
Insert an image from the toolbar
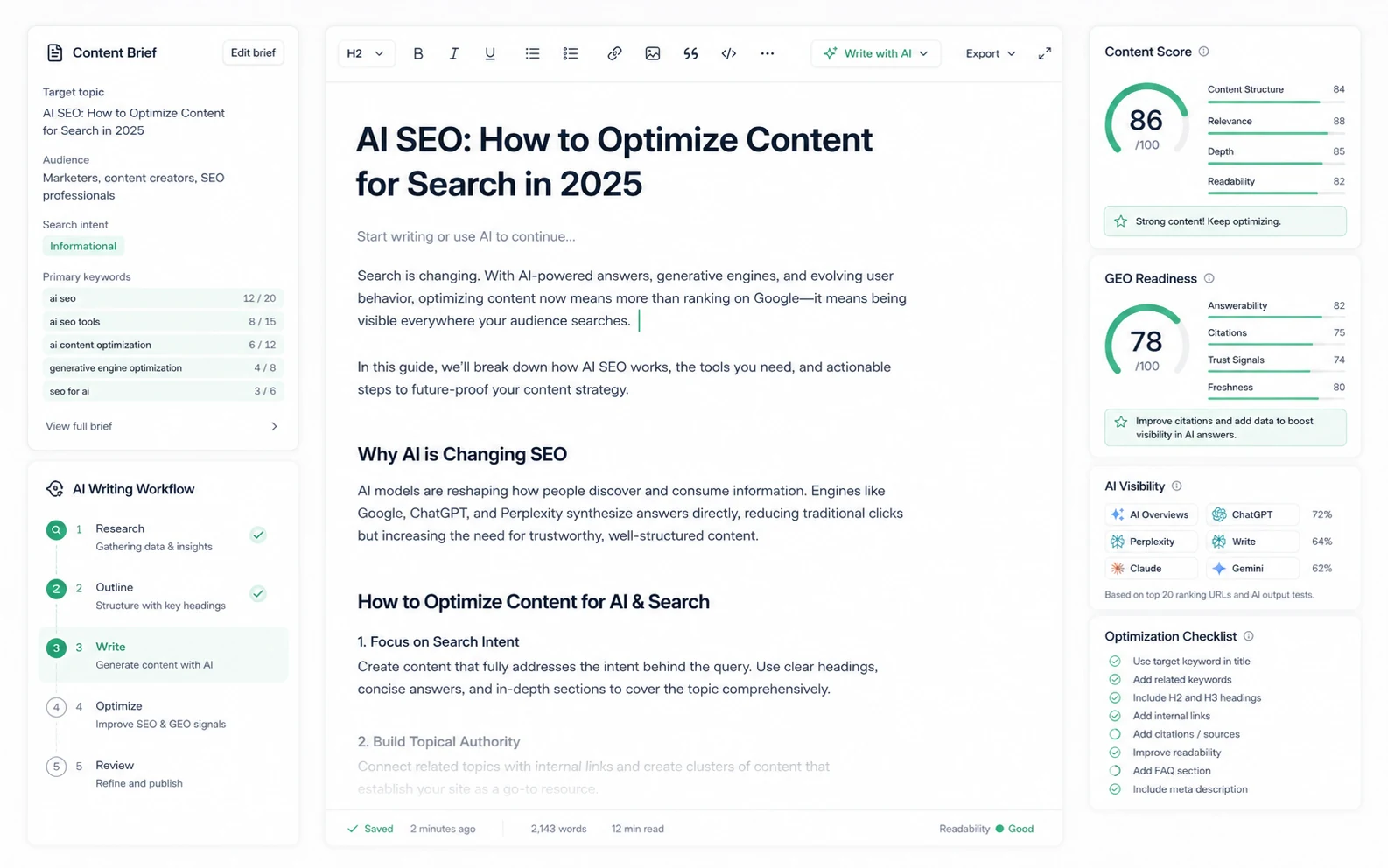pos(653,53)
